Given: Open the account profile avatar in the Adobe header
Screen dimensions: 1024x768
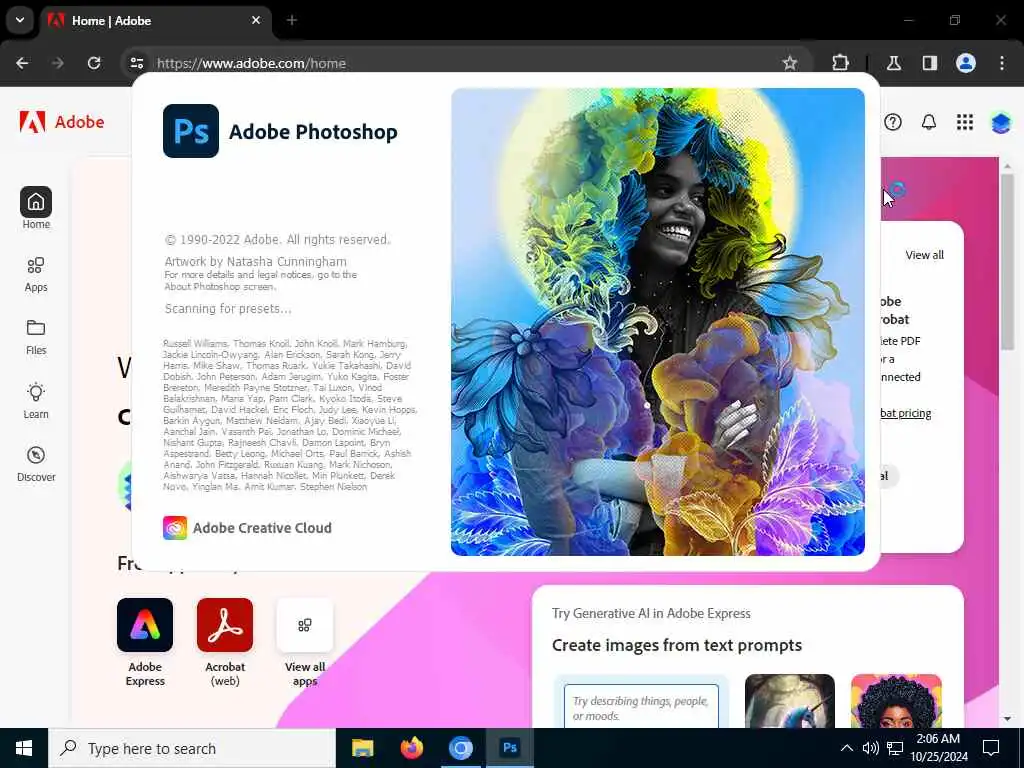Looking at the screenshot, I should 1000,122.
